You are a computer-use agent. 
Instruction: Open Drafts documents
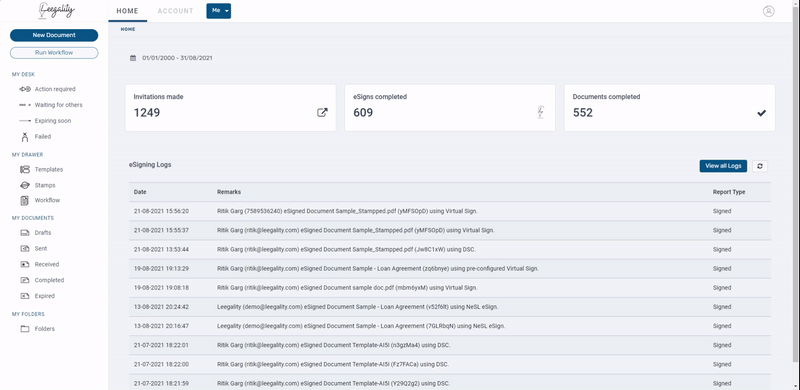tap(43, 233)
